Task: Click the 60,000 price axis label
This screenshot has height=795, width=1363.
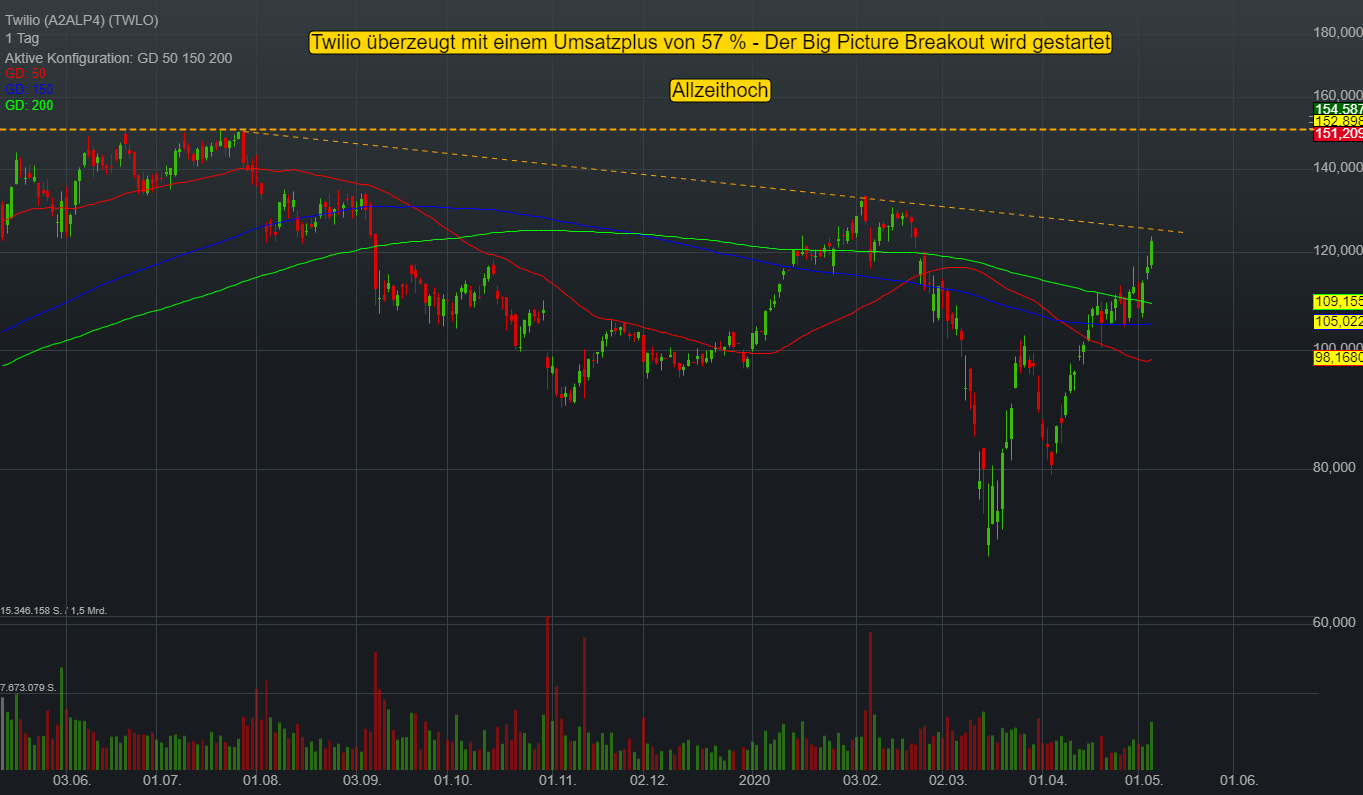Action: 1336,621
